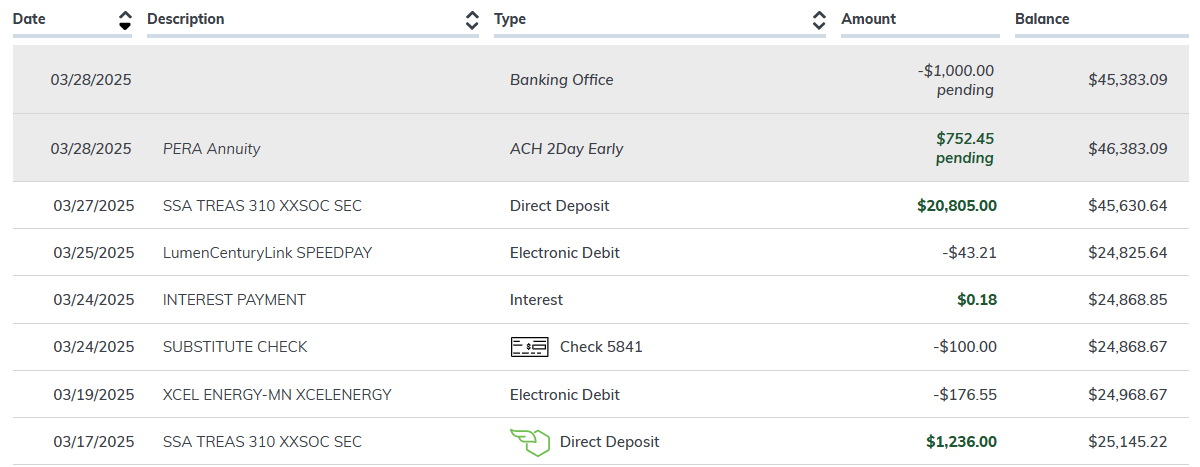Sort by Description column arrows
The height and width of the screenshot is (467, 1200).
click(x=472, y=20)
